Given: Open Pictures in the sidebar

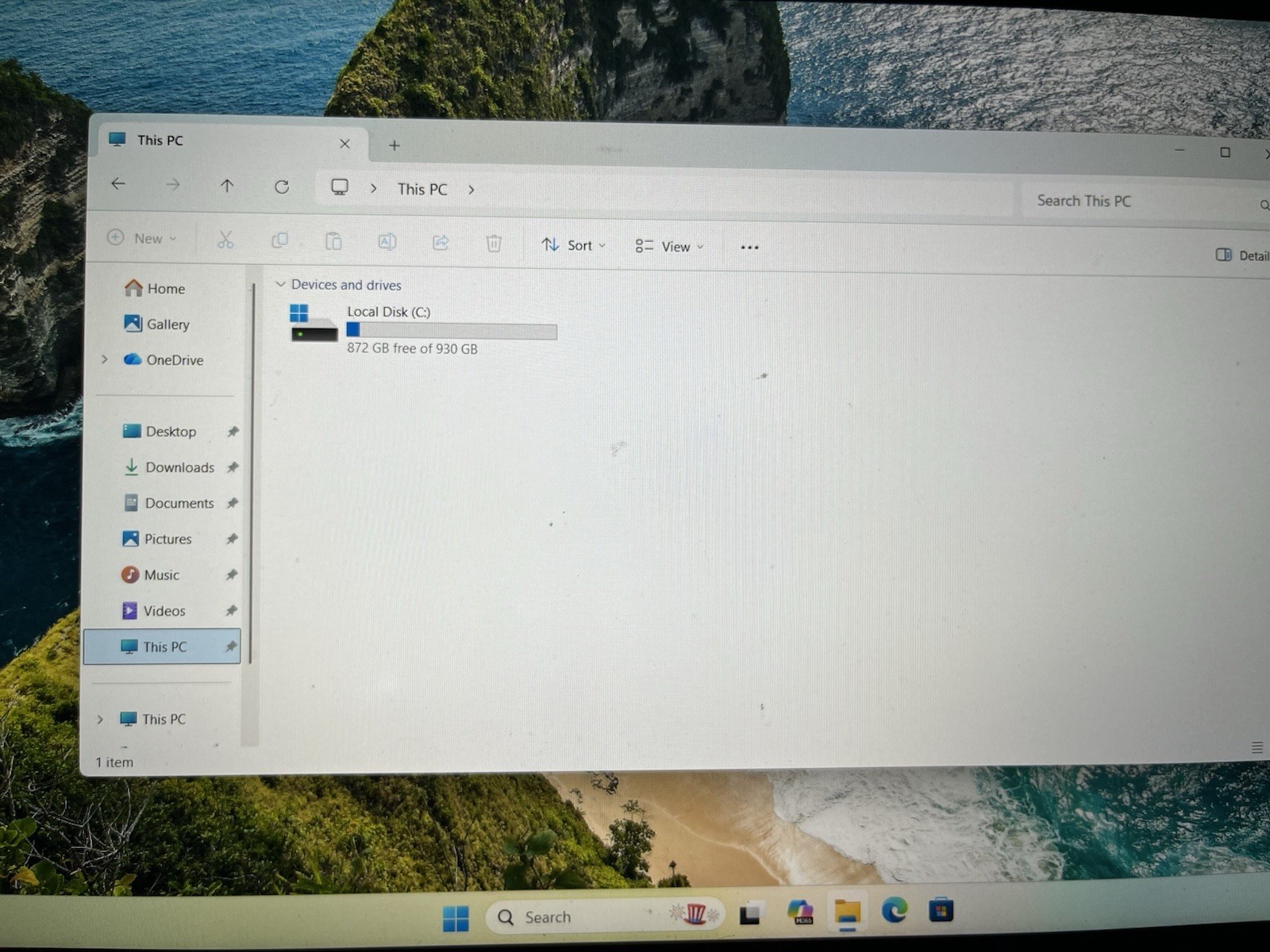Looking at the screenshot, I should coord(156,539).
